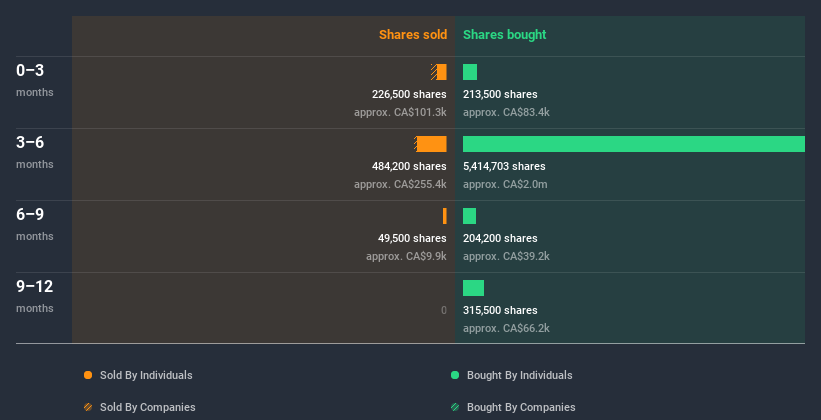This screenshot has width=821, height=420.
Task: Click the 6–9 months row label
Action: 35,224
